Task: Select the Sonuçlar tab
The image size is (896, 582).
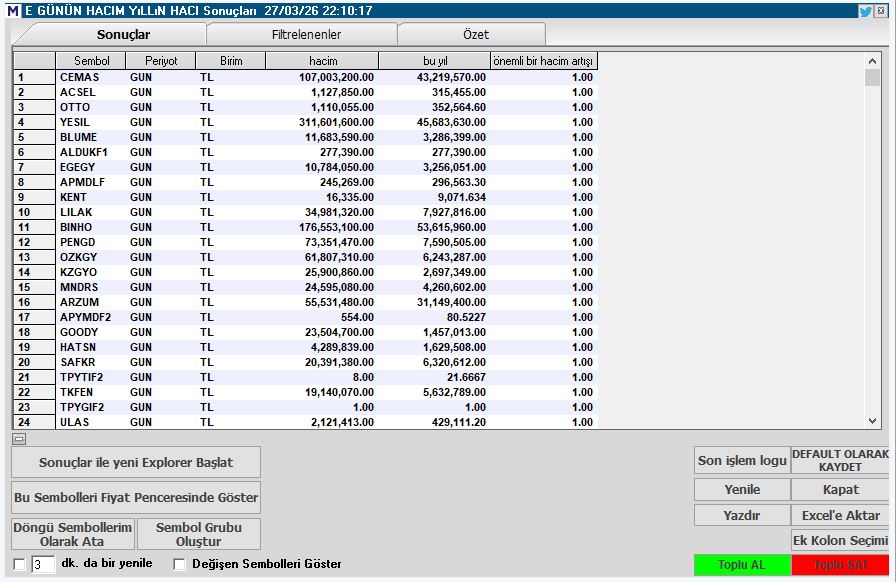Action: [x=123, y=34]
